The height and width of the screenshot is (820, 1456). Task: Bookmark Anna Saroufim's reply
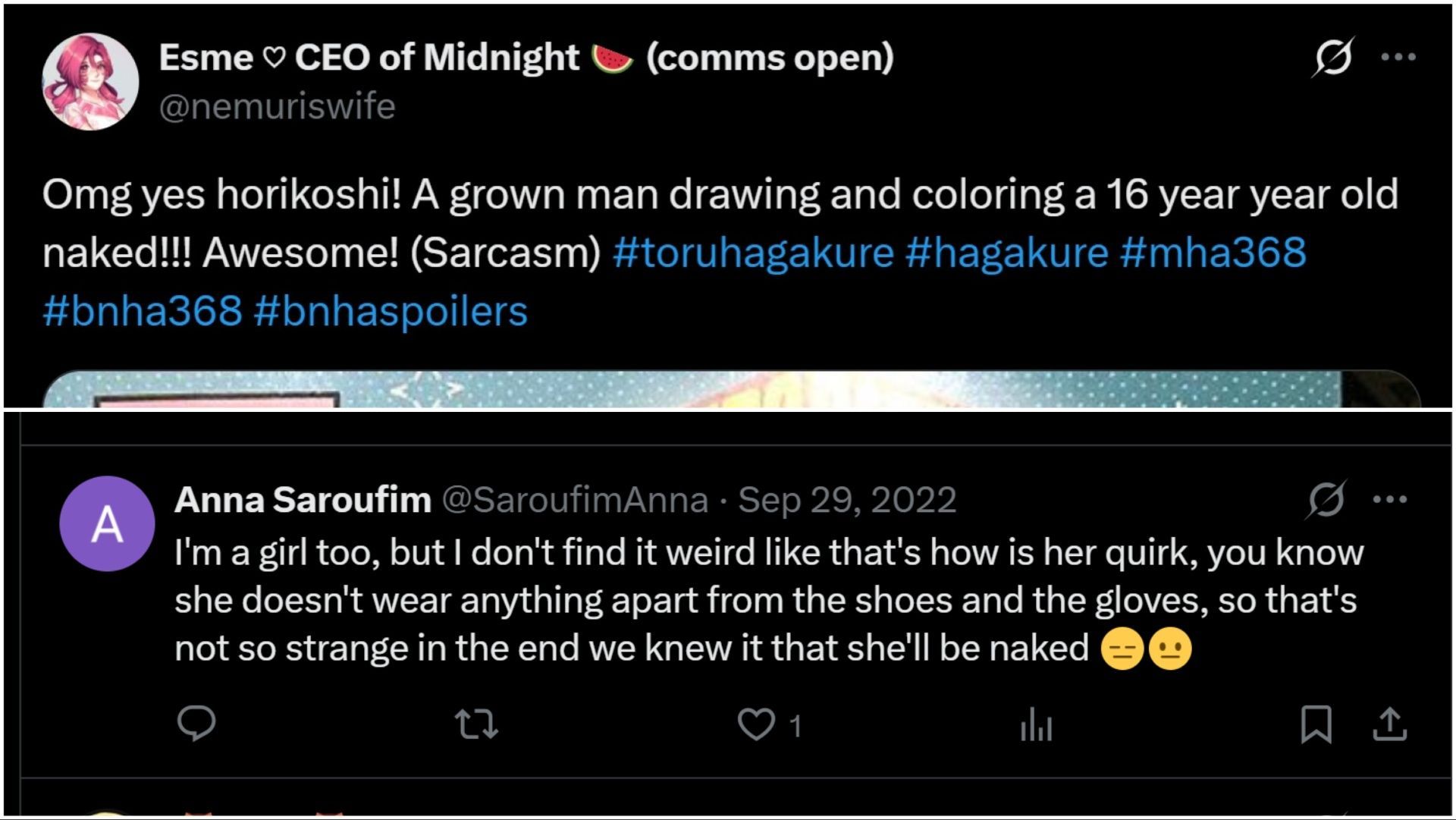point(1316,724)
